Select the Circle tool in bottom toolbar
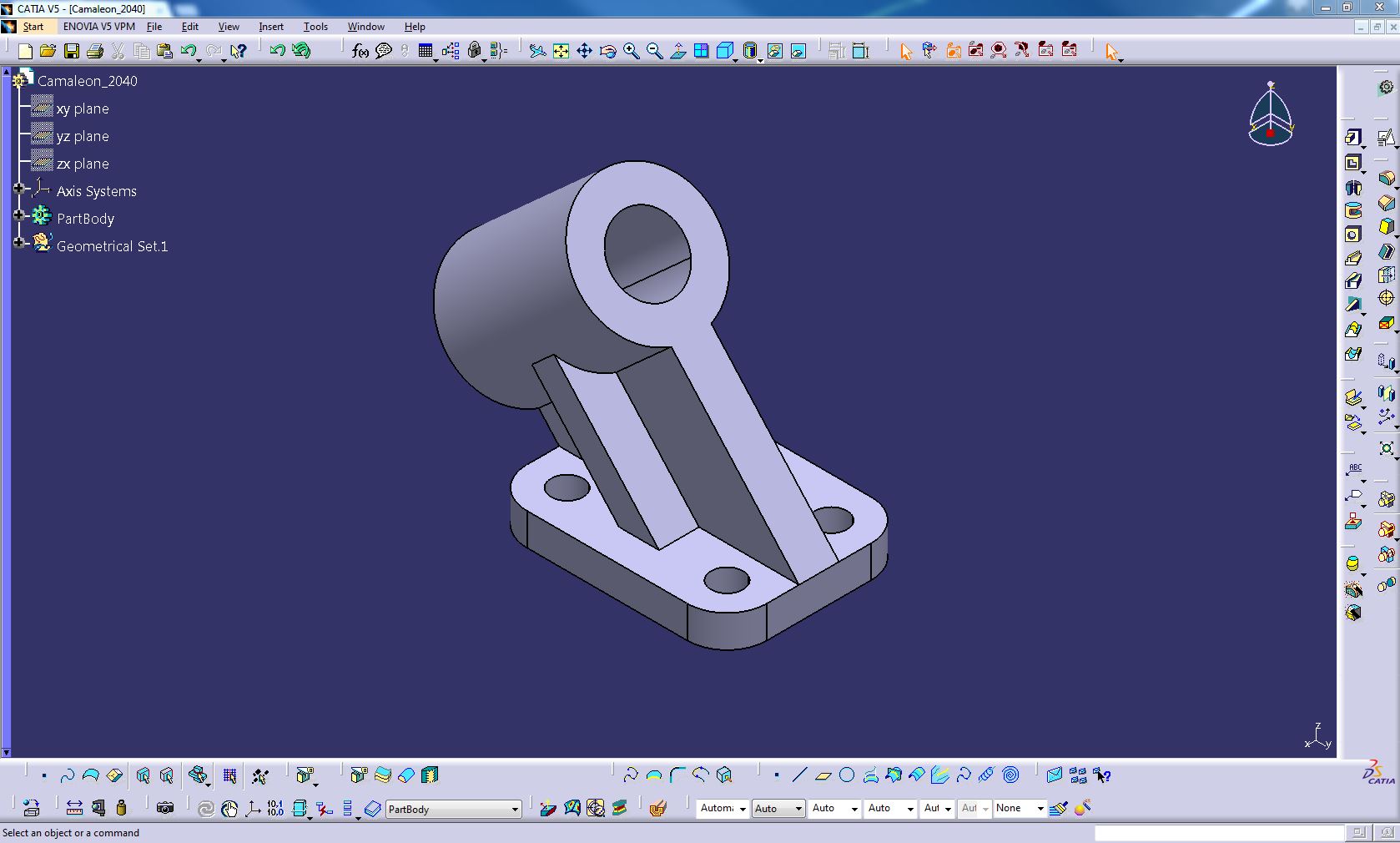The image size is (1400, 843). pos(847,775)
